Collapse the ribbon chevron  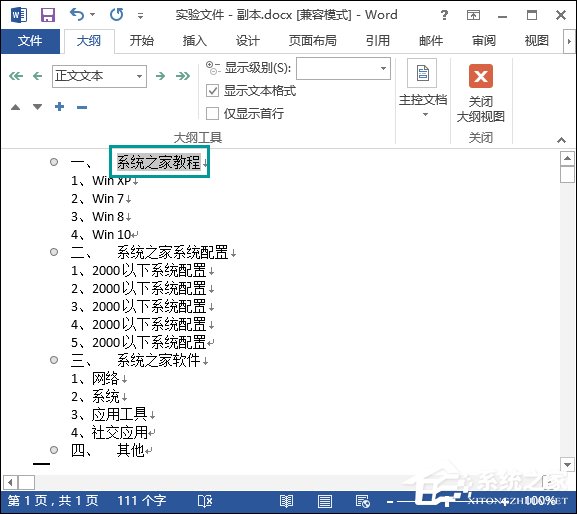(x=561, y=140)
